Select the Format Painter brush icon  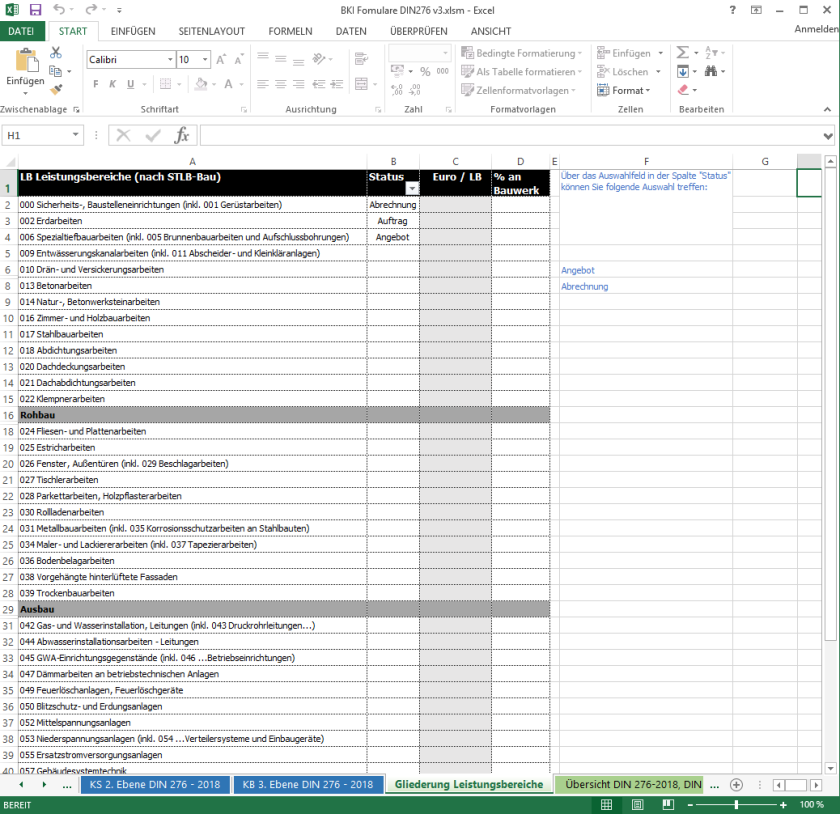(x=57, y=90)
